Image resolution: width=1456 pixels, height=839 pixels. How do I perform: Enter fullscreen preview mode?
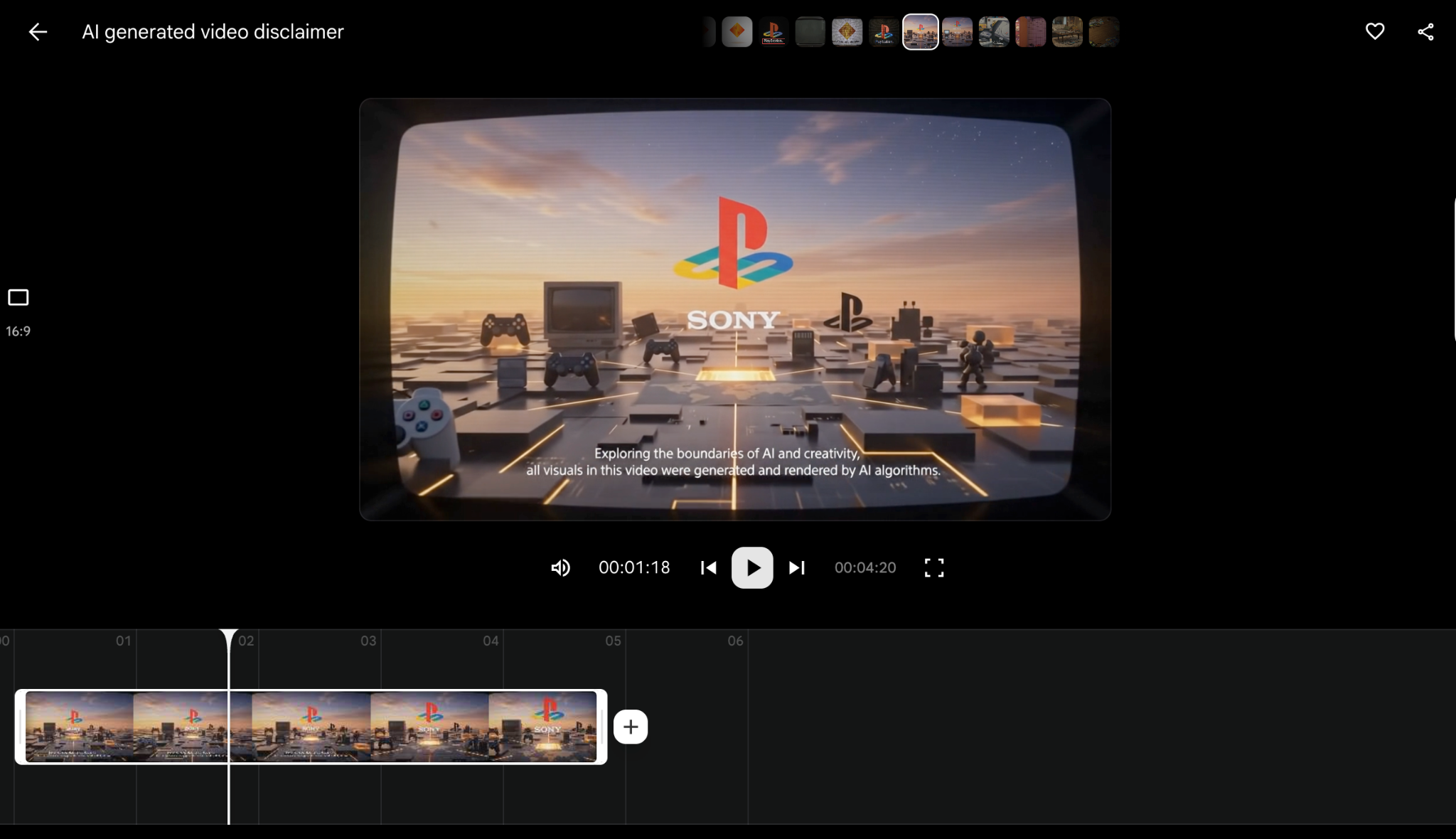click(934, 567)
